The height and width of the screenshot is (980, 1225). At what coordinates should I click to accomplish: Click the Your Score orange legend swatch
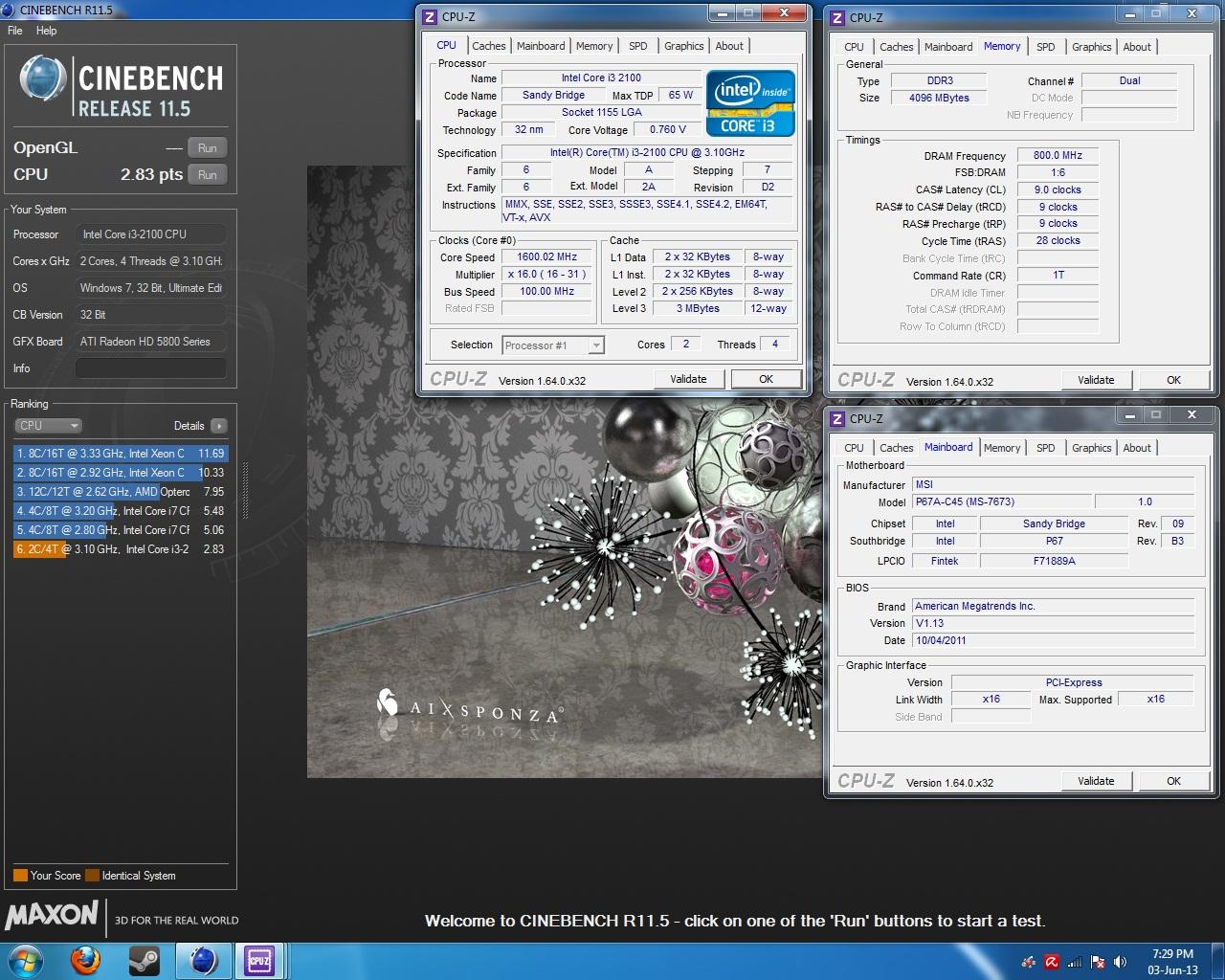click(x=20, y=876)
